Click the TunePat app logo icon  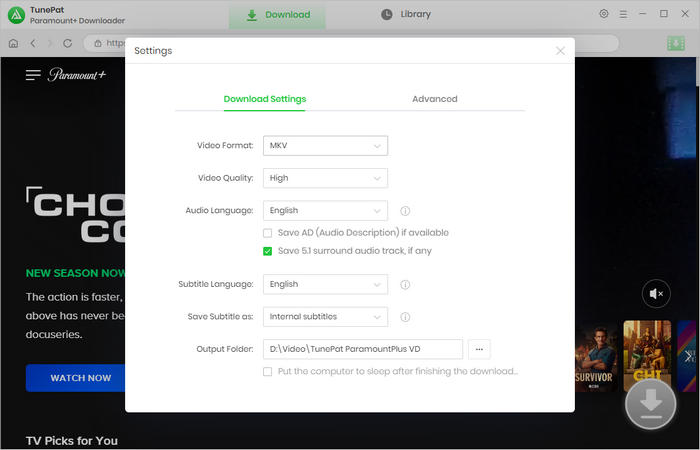click(x=17, y=15)
